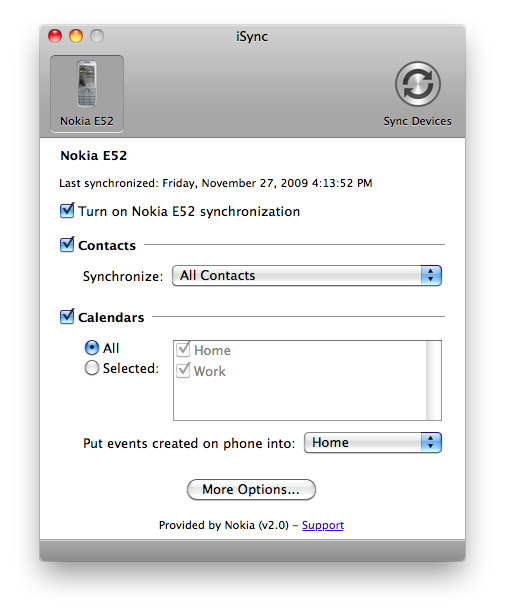Viewport: 505px width, 616px height.
Task: Click the Nokia E52 heading text
Action: [x=94, y=156]
